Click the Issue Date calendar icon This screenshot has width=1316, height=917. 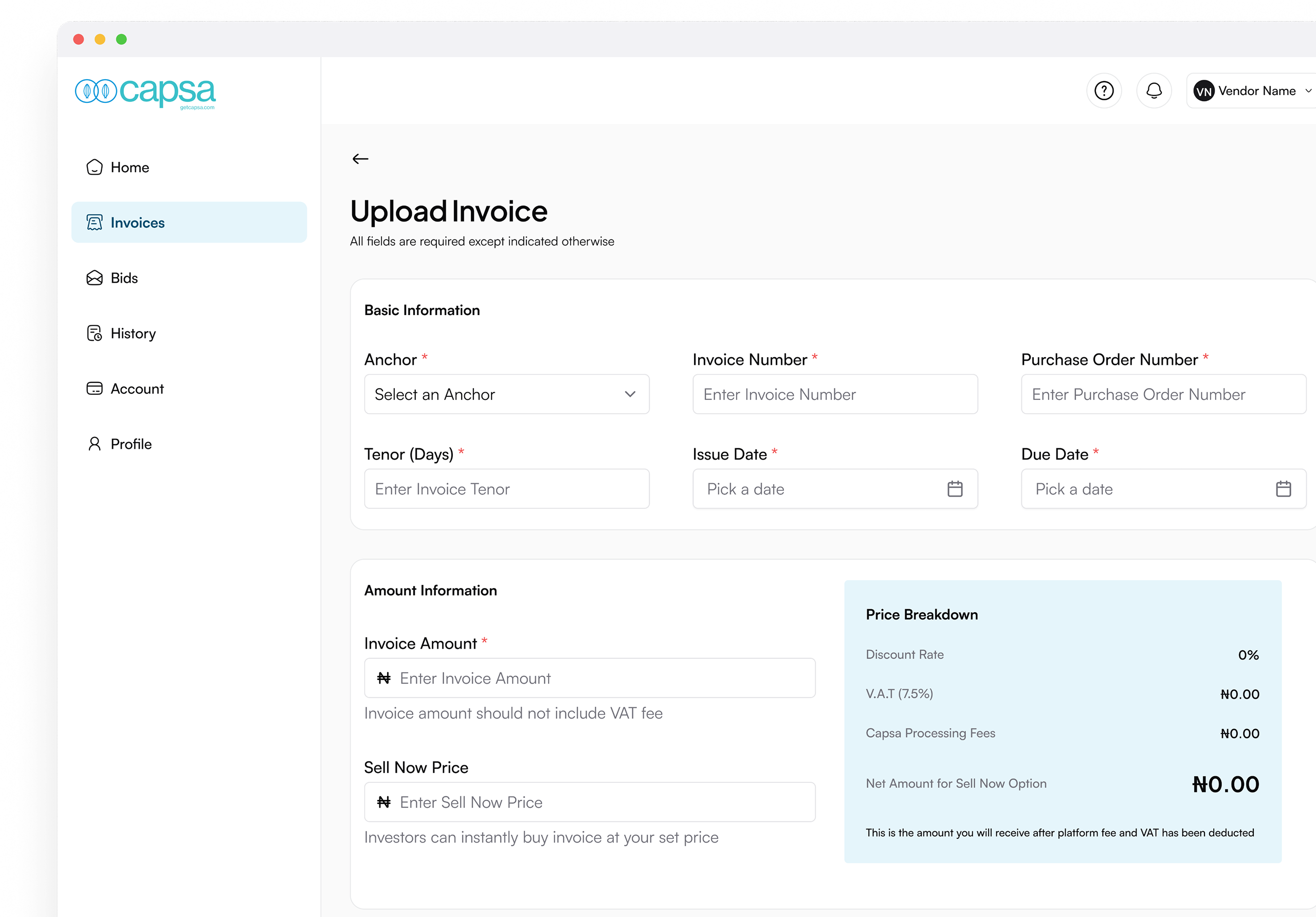(955, 489)
